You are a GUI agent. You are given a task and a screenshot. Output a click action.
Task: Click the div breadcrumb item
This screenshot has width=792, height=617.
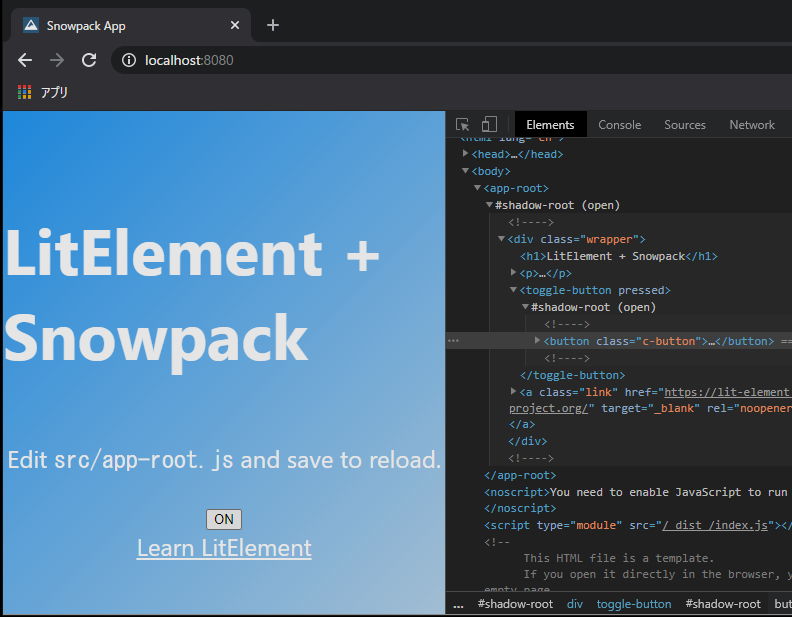tap(575, 604)
